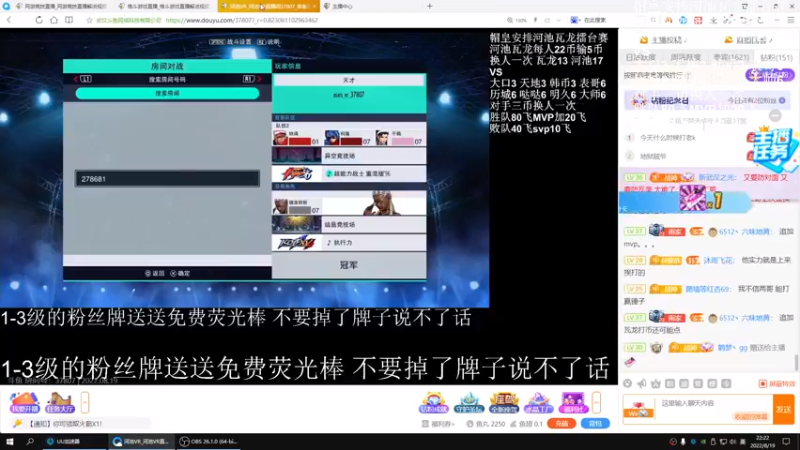Open the 守护 guardian activity icon
800x450 pixels.
pyautogui.click(x=469, y=403)
